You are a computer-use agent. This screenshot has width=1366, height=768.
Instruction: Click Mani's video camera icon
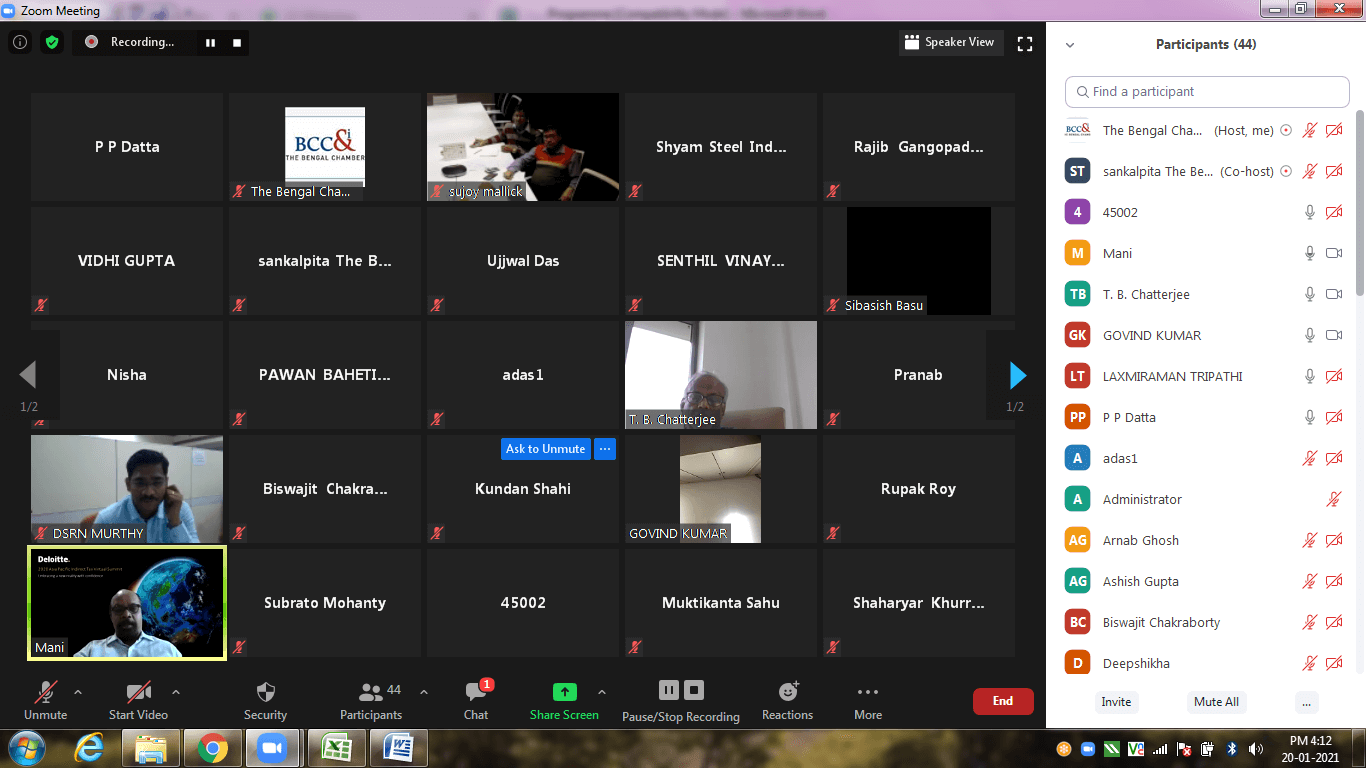(x=1334, y=253)
